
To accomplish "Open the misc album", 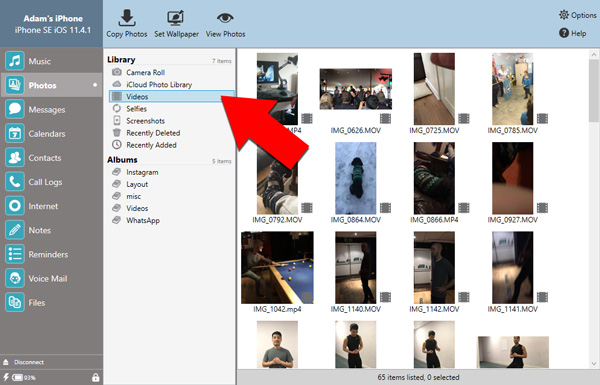I will point(171,196).
